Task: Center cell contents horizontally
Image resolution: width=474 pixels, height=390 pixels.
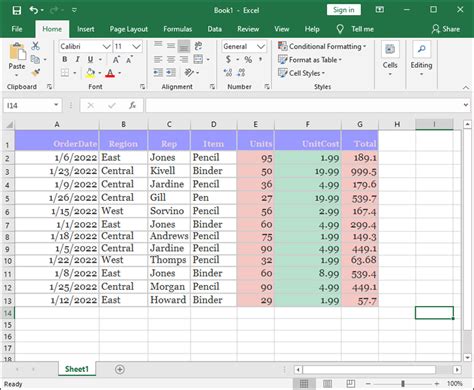Action: [171, 60]
